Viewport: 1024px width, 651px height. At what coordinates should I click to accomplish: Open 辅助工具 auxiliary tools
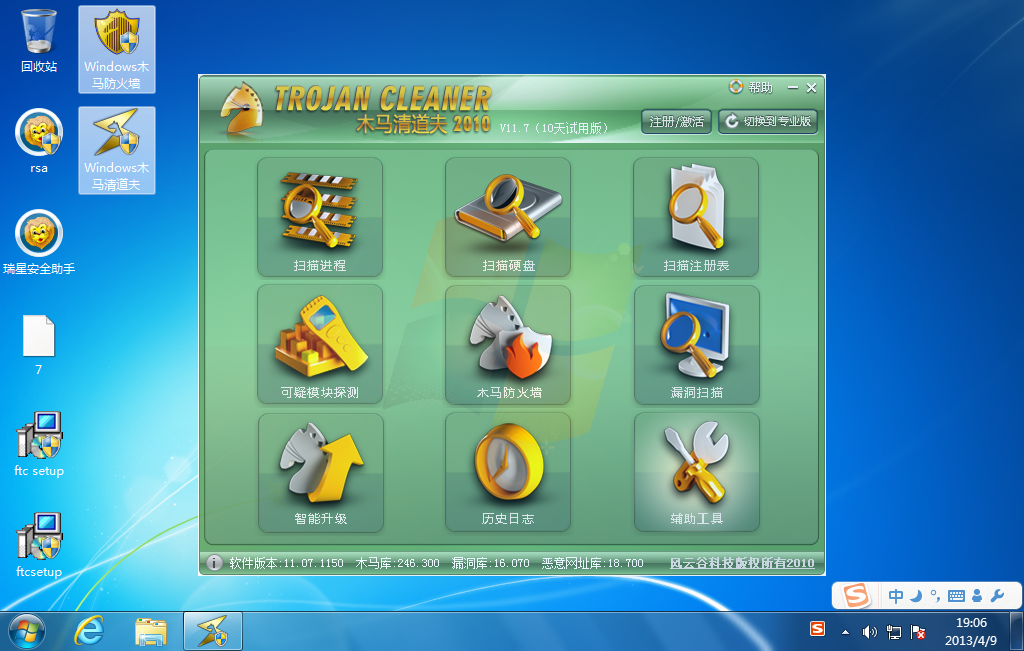pyautogui.click(x=696, y=471)
